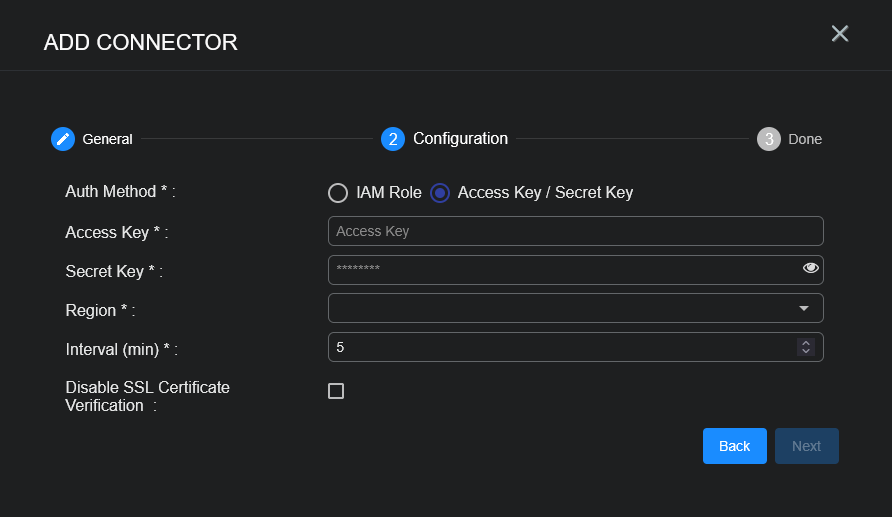Reveal the Secret Key using eye icon
This screenshot has width=892, height=517.
(810, 268)
